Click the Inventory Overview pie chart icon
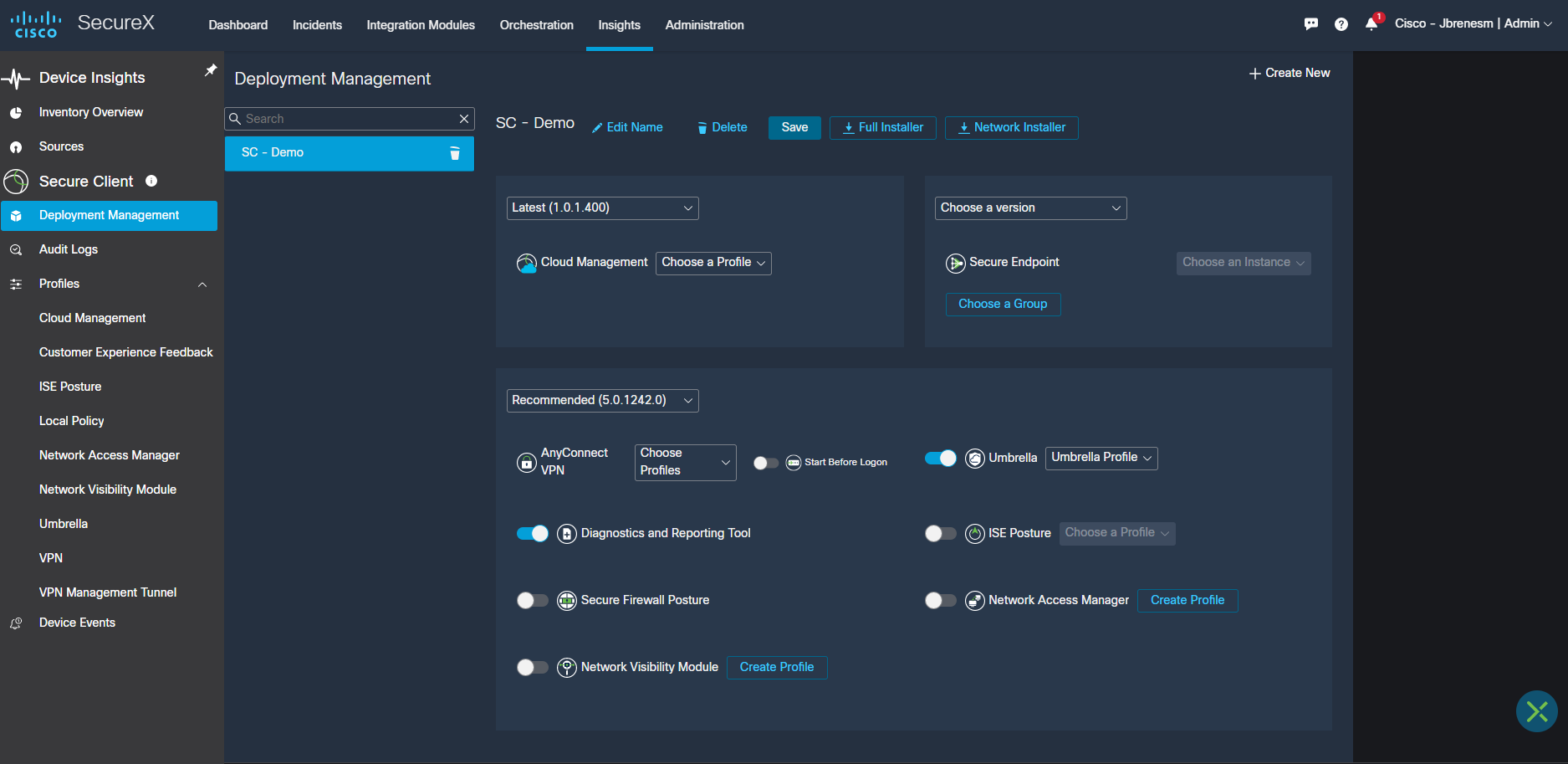The height and width of the screenshot is (764, 1568). point(16,112)
